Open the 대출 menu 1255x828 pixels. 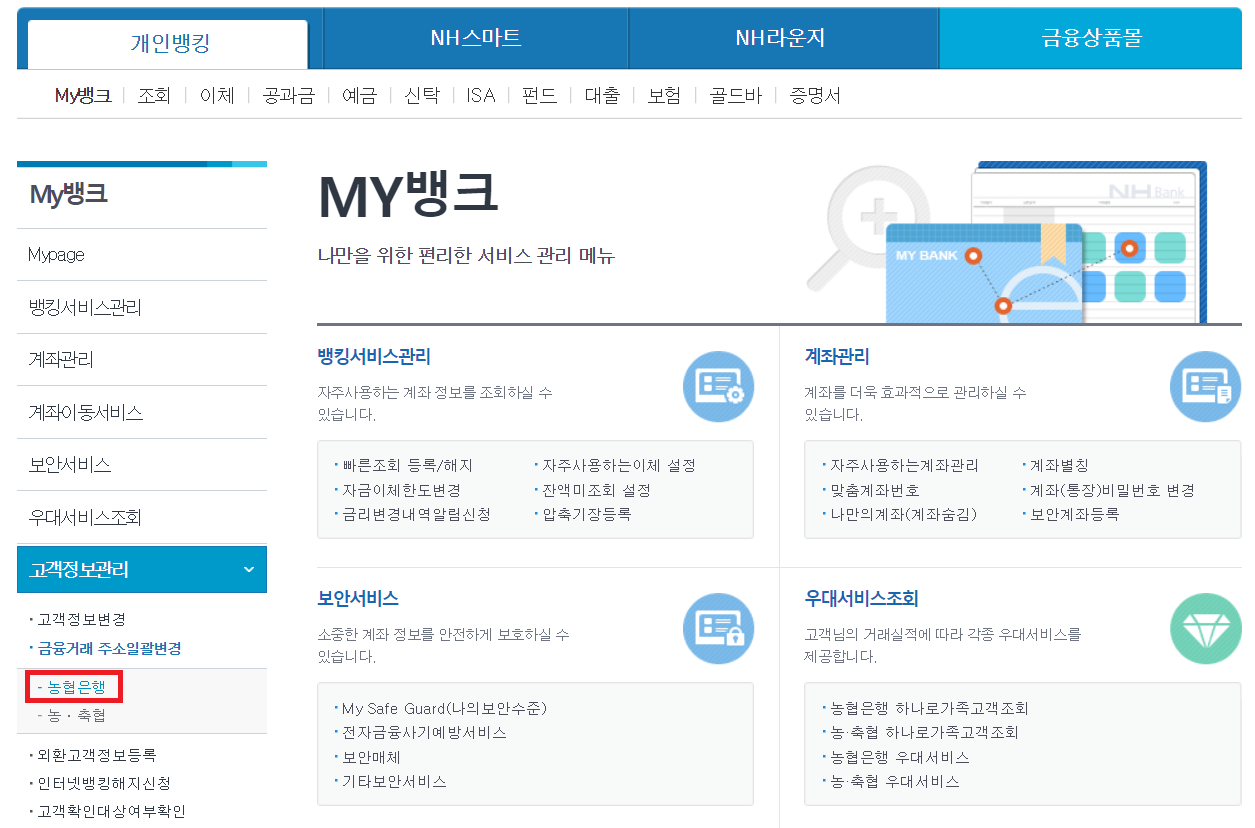(602, 96)
